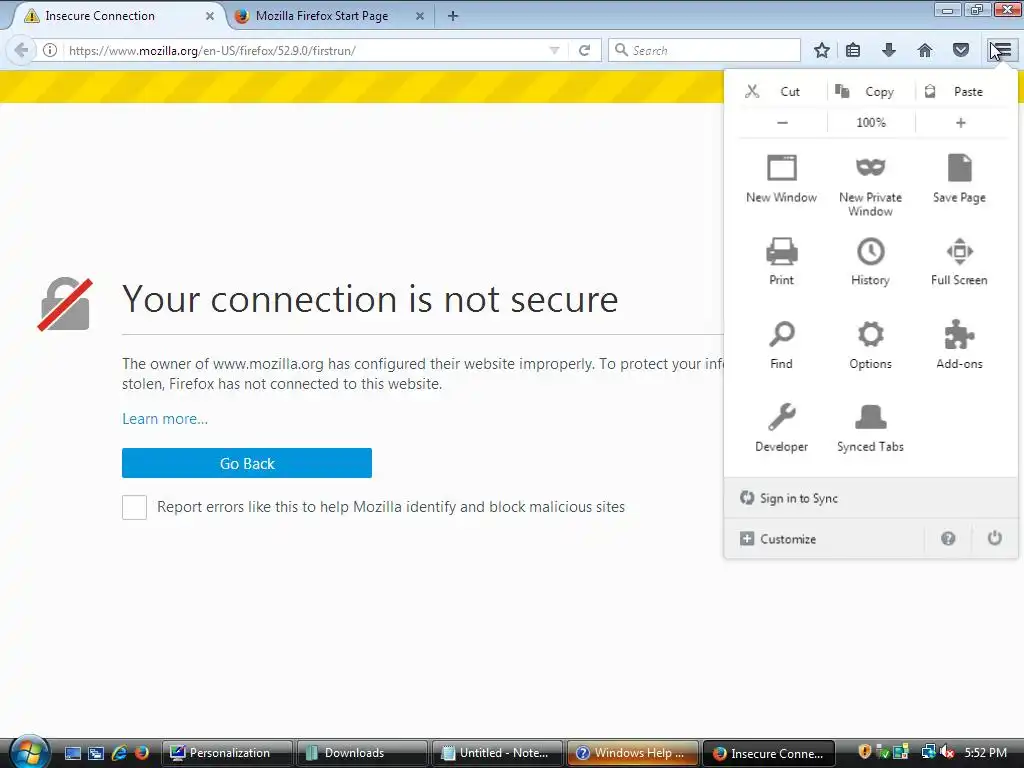This screenshot has height=768, width=1024.
Task: Click the muted volume tray icon
Action: point(946,752)
